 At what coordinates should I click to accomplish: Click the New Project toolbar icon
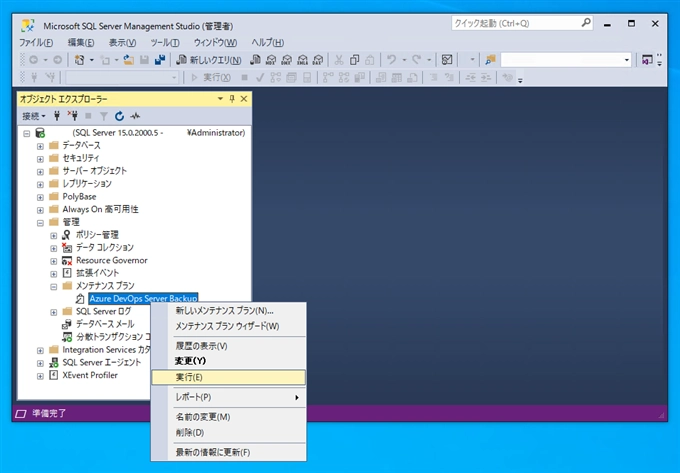(79, 60)
